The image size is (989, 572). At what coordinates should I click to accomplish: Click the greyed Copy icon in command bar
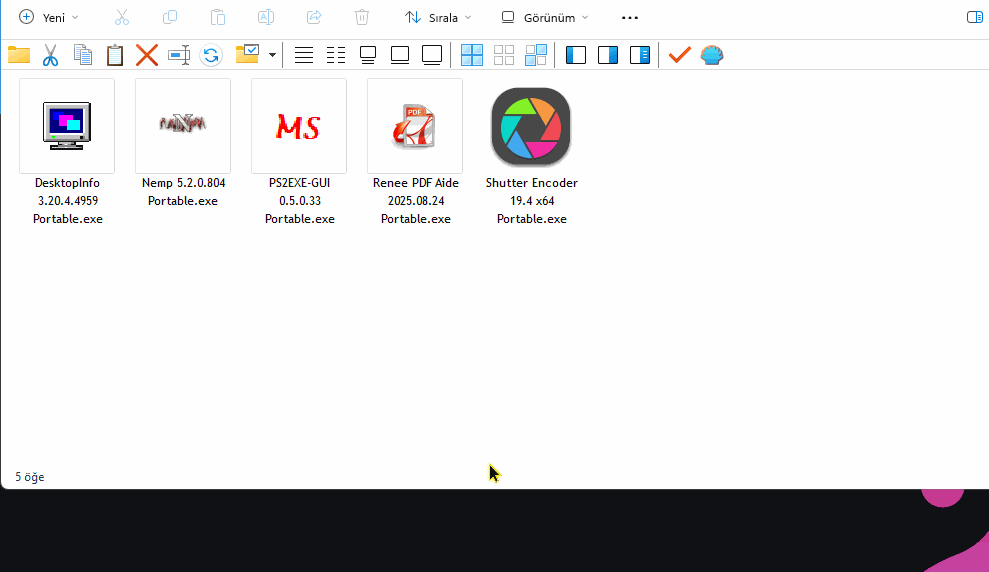click(x=170, y=18)
